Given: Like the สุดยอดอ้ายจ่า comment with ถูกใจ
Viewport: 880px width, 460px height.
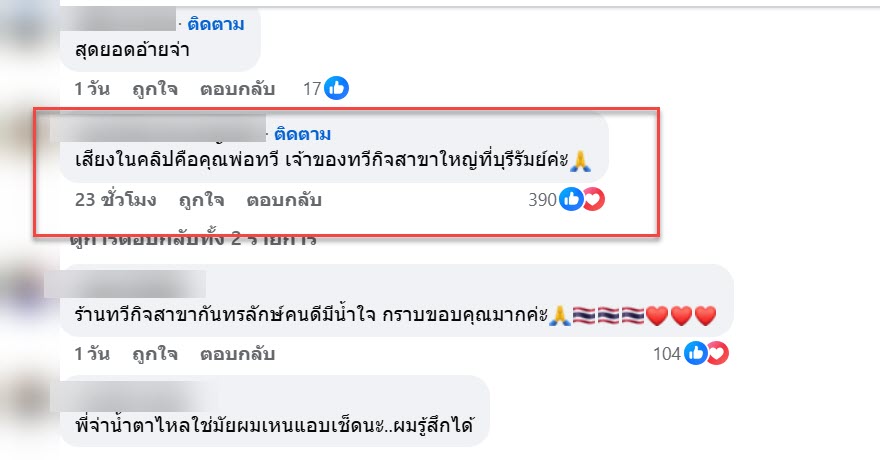Looking at the screenshot, I should (155, 89).
